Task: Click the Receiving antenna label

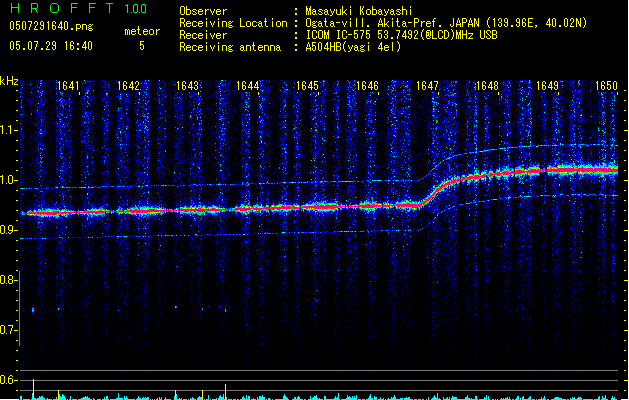Action: pyautogui.click(x=228, y=46)
